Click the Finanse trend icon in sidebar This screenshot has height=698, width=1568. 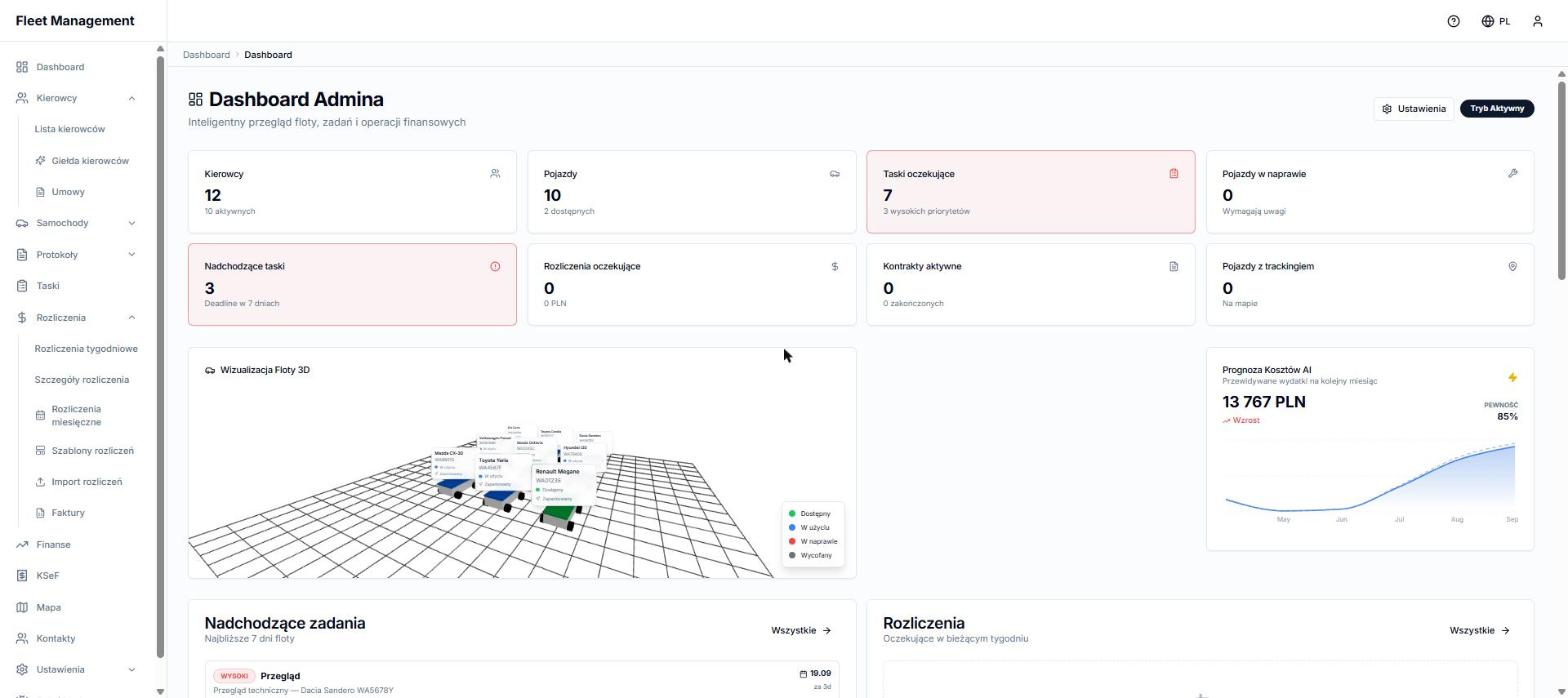[22, 545]
